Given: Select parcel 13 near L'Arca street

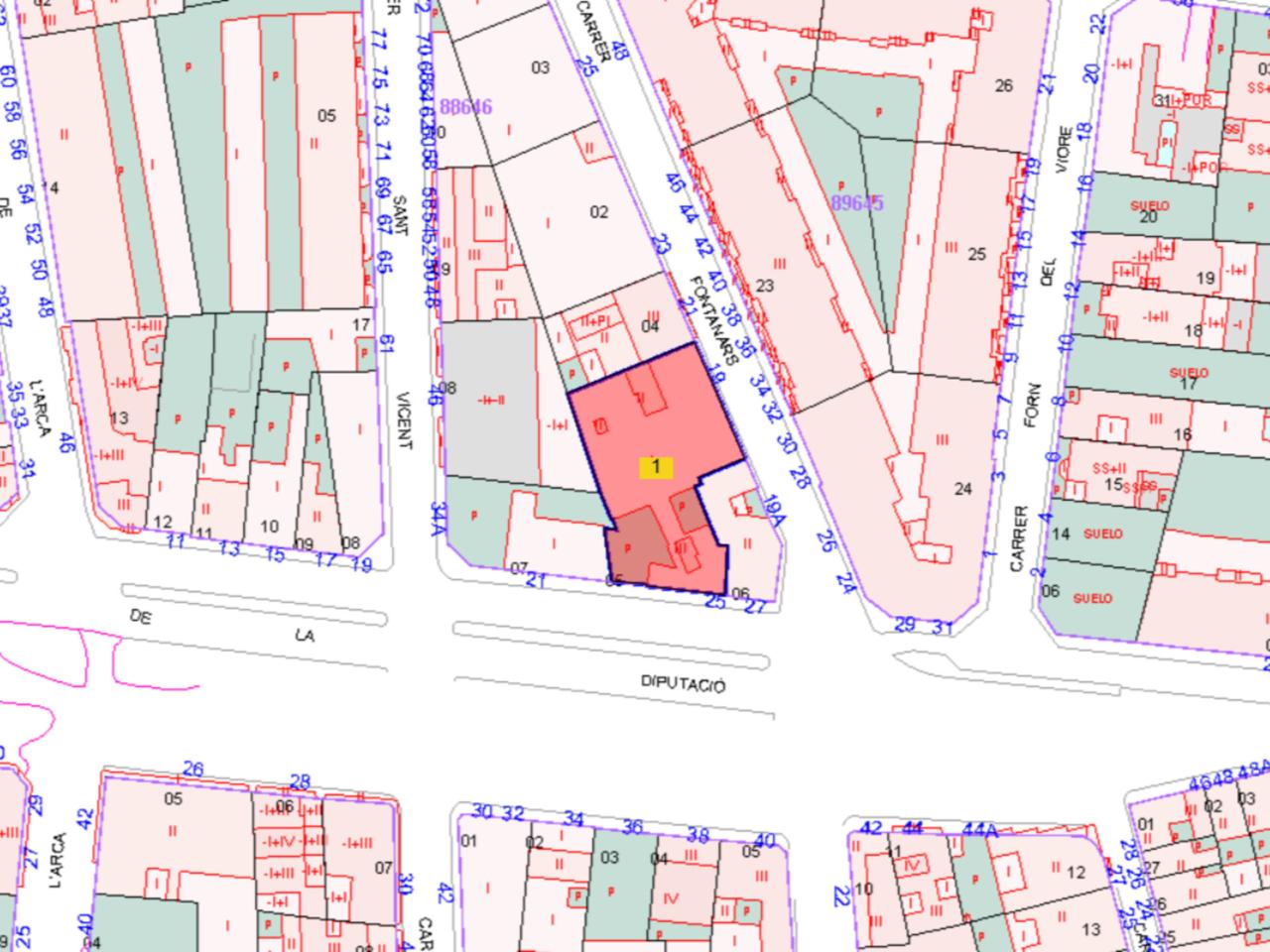Looking at the screenshot, I should 119,417.
